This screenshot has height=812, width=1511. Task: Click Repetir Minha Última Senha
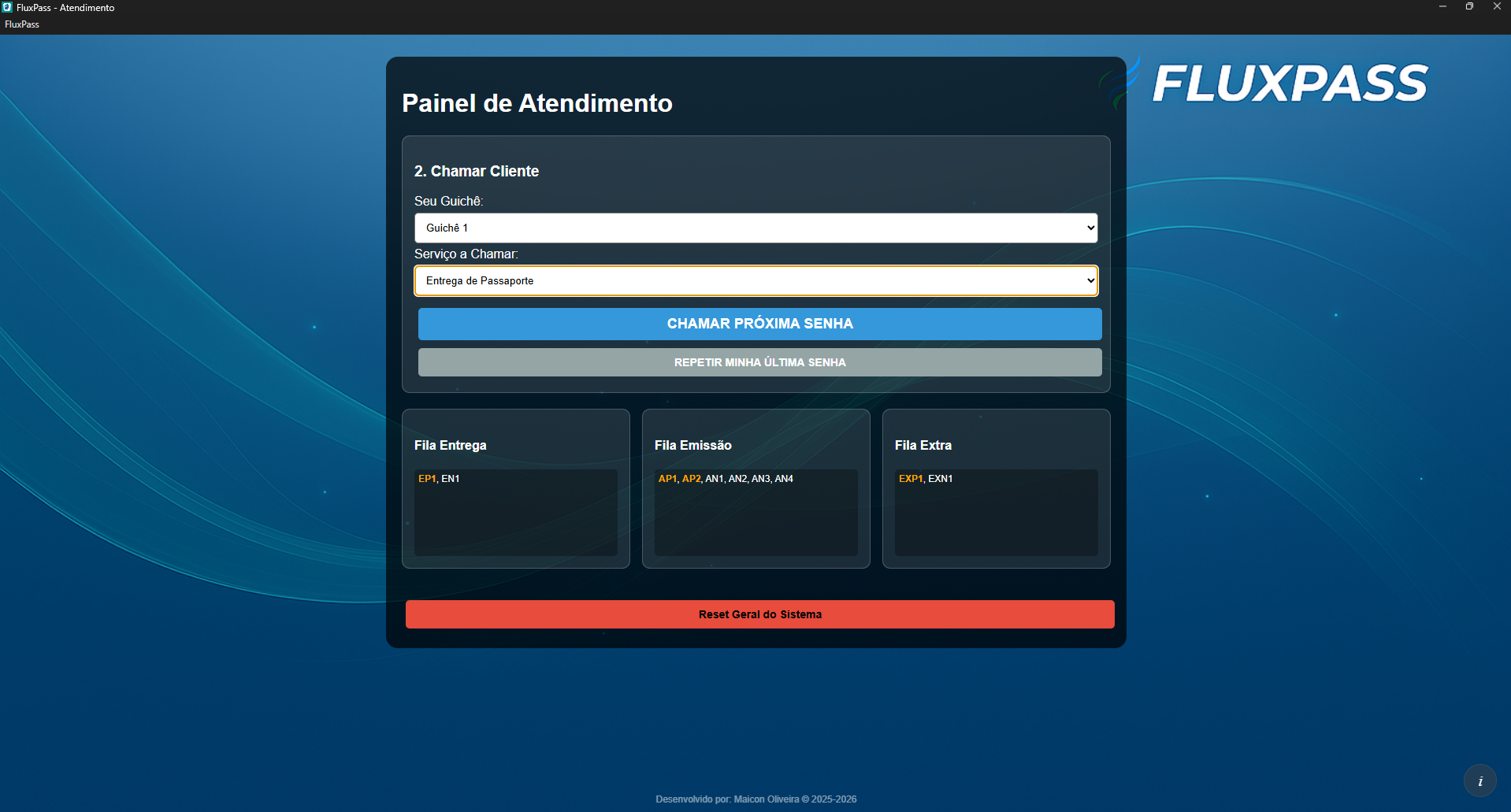759,362
